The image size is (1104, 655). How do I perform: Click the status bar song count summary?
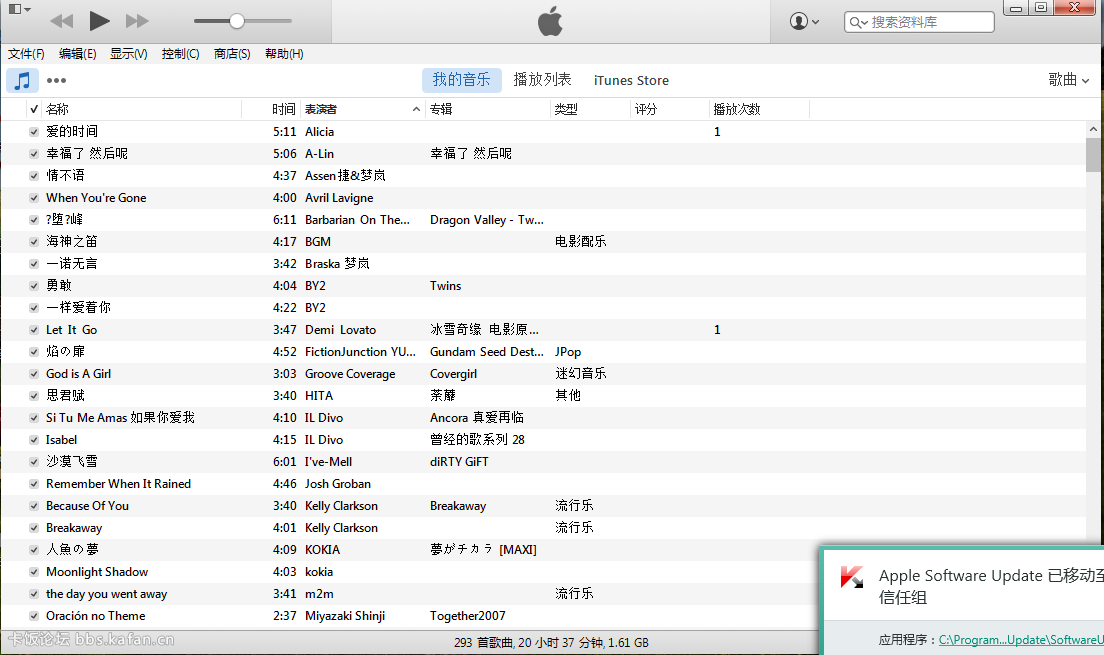551,642
